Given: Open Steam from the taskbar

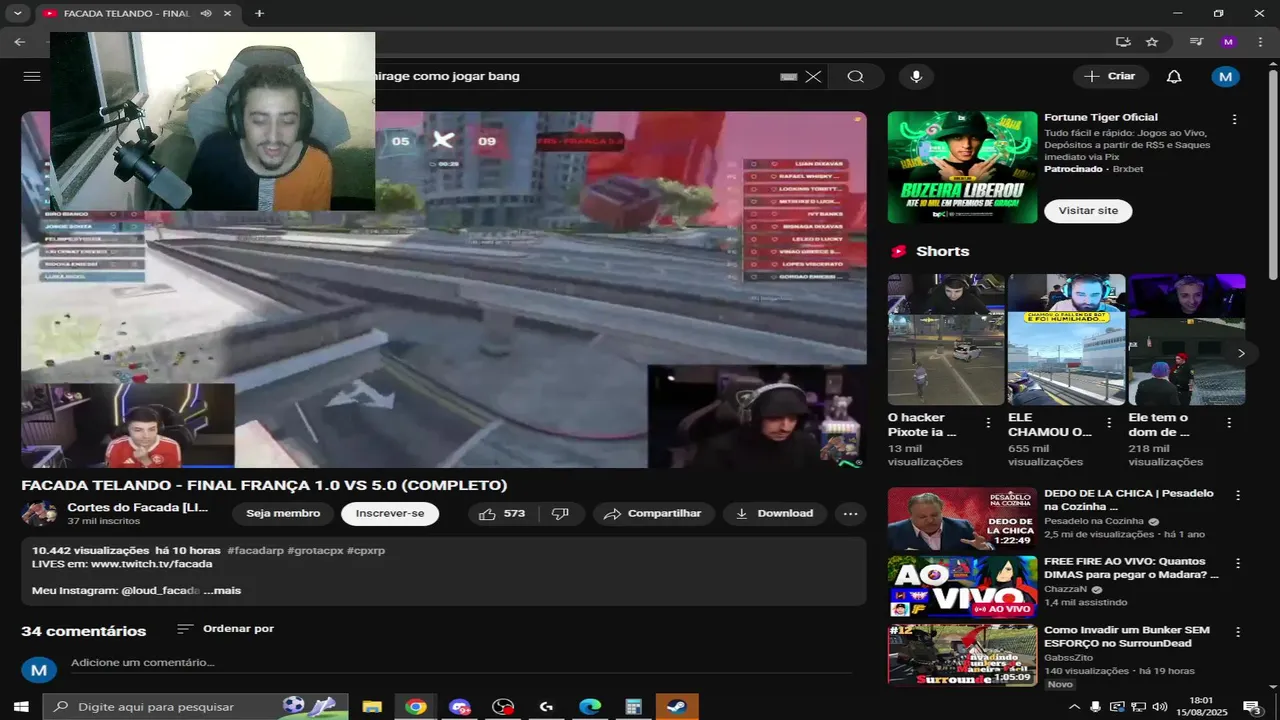Looking at the screenshot, I should pyautogui.click(x=677, y=706).
